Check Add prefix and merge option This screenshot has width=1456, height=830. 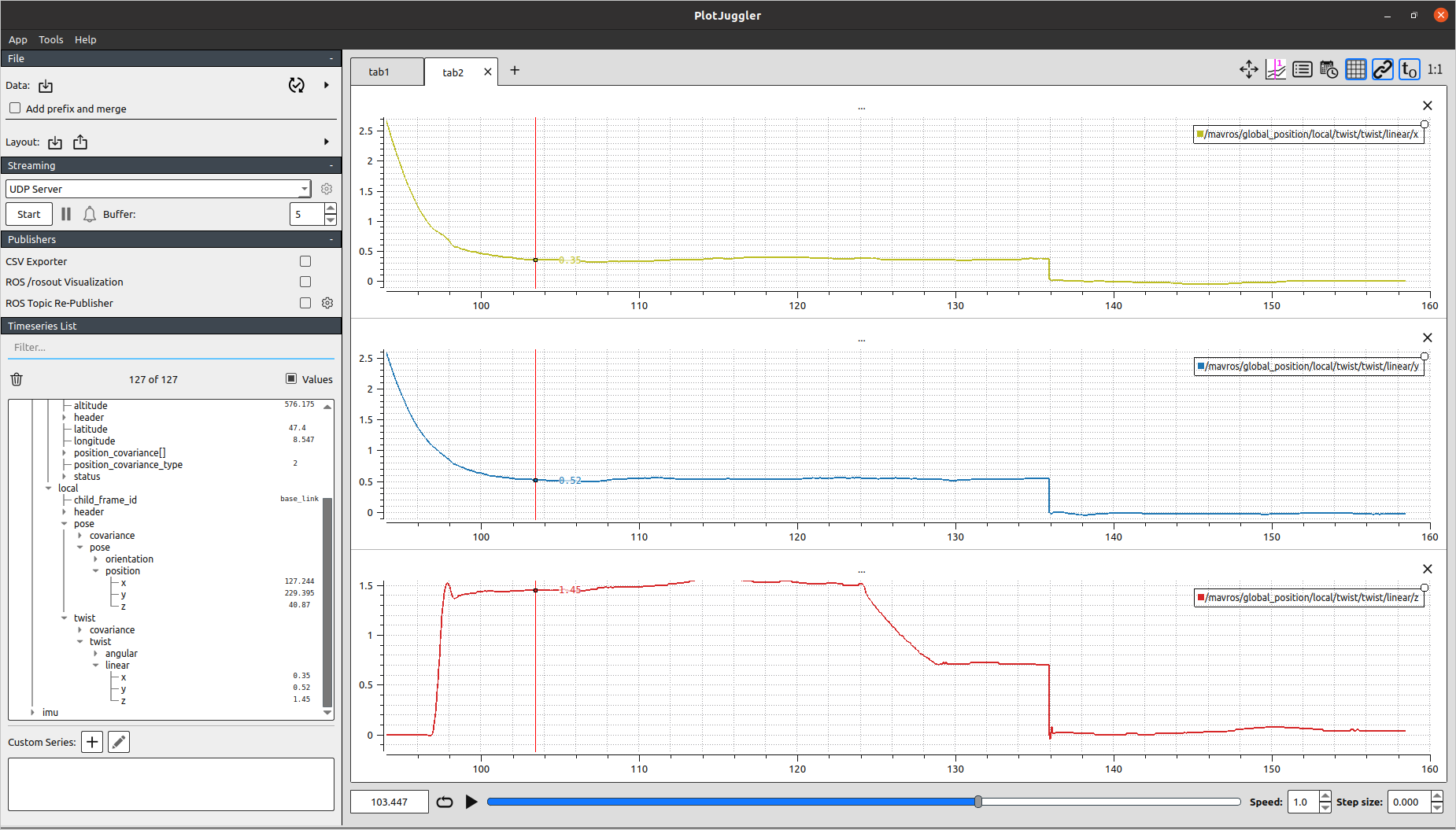point(15,109)
